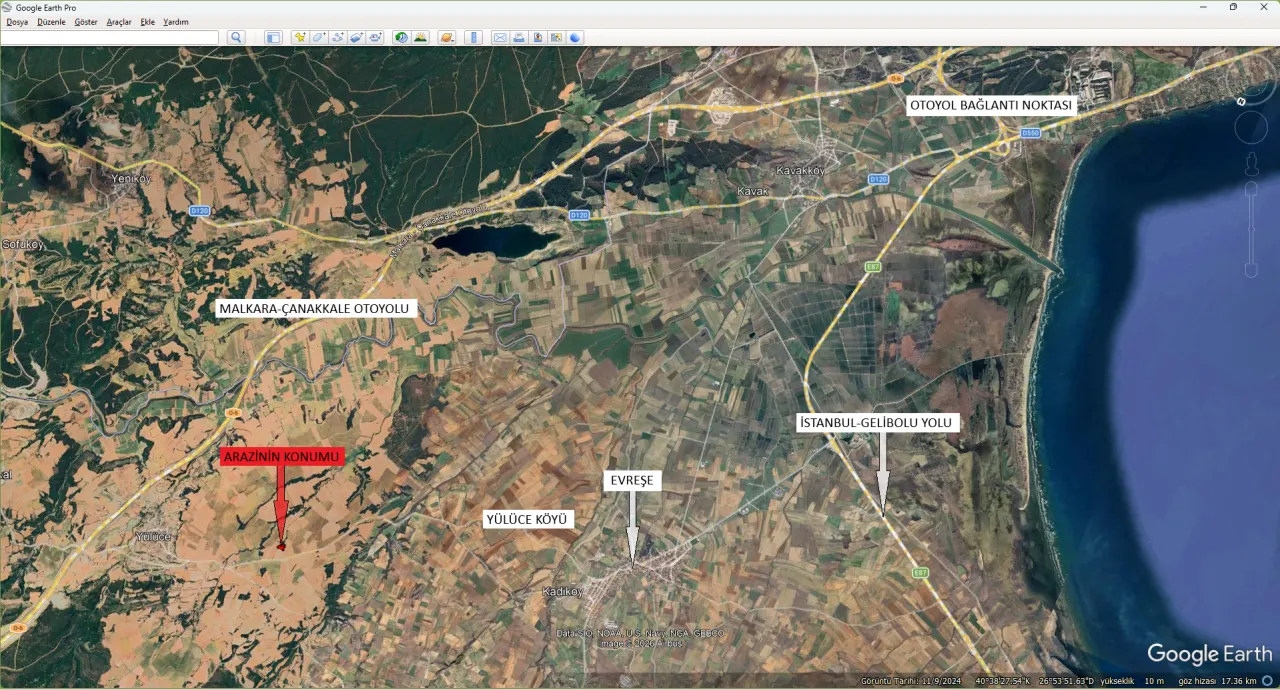Click the search magnifier button
Image resolution: width=1280 pixels, height=690 pixels.
[x=236, y=37]
